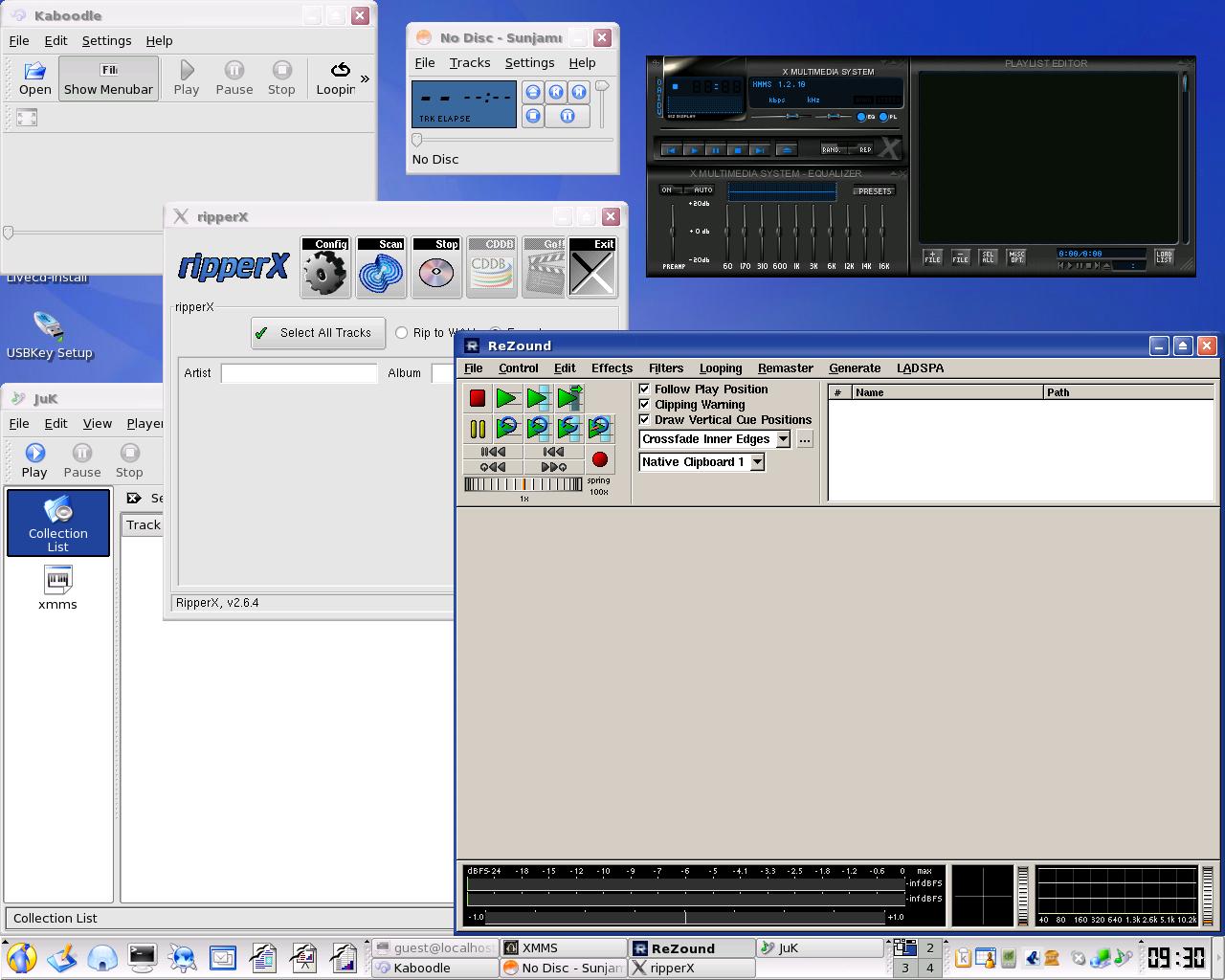Open ripperX Config gear icon
This screenshot has height=980, width=1225.
[325, 268]
